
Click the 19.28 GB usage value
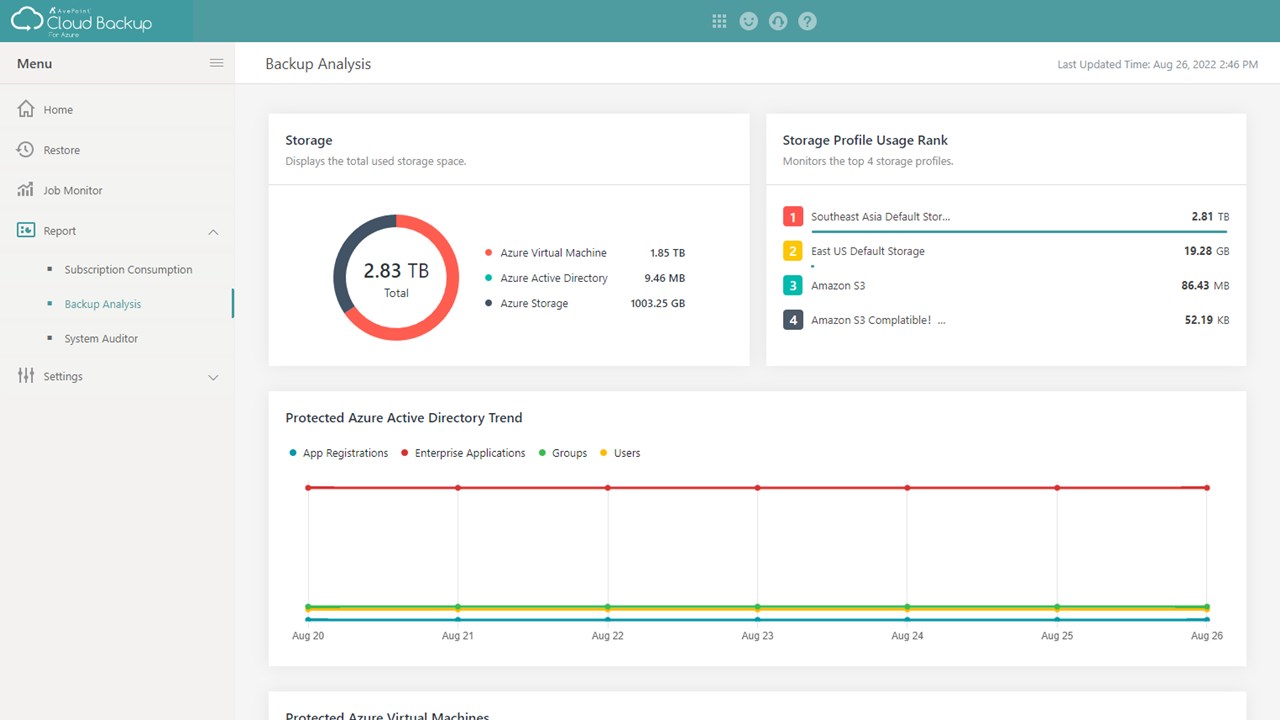(x=1207, y=251)
